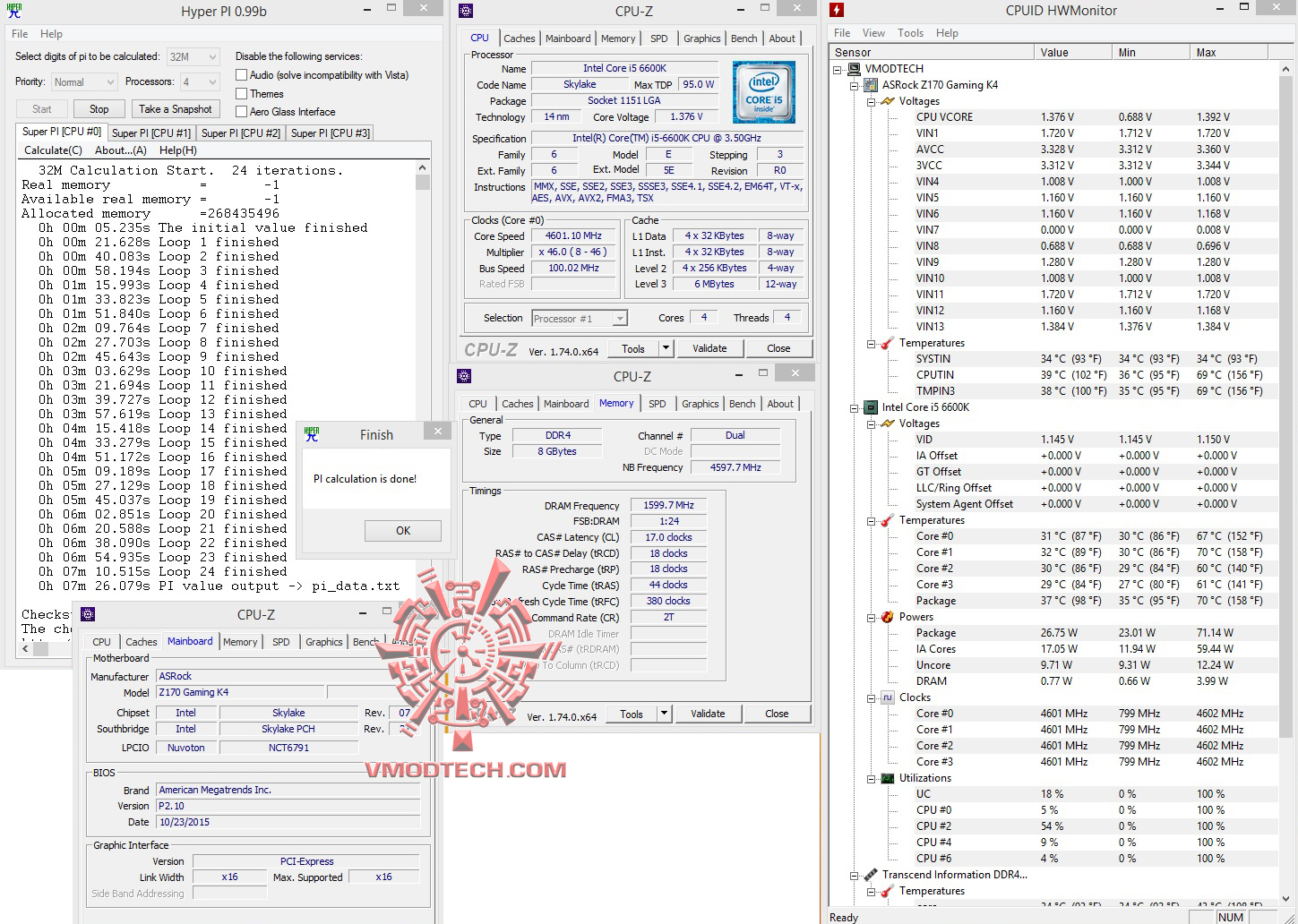This screenshot has width=1298, height=924.
Task: Open the Calculate(C) menu in Super PI
Action: click(53, 150)
